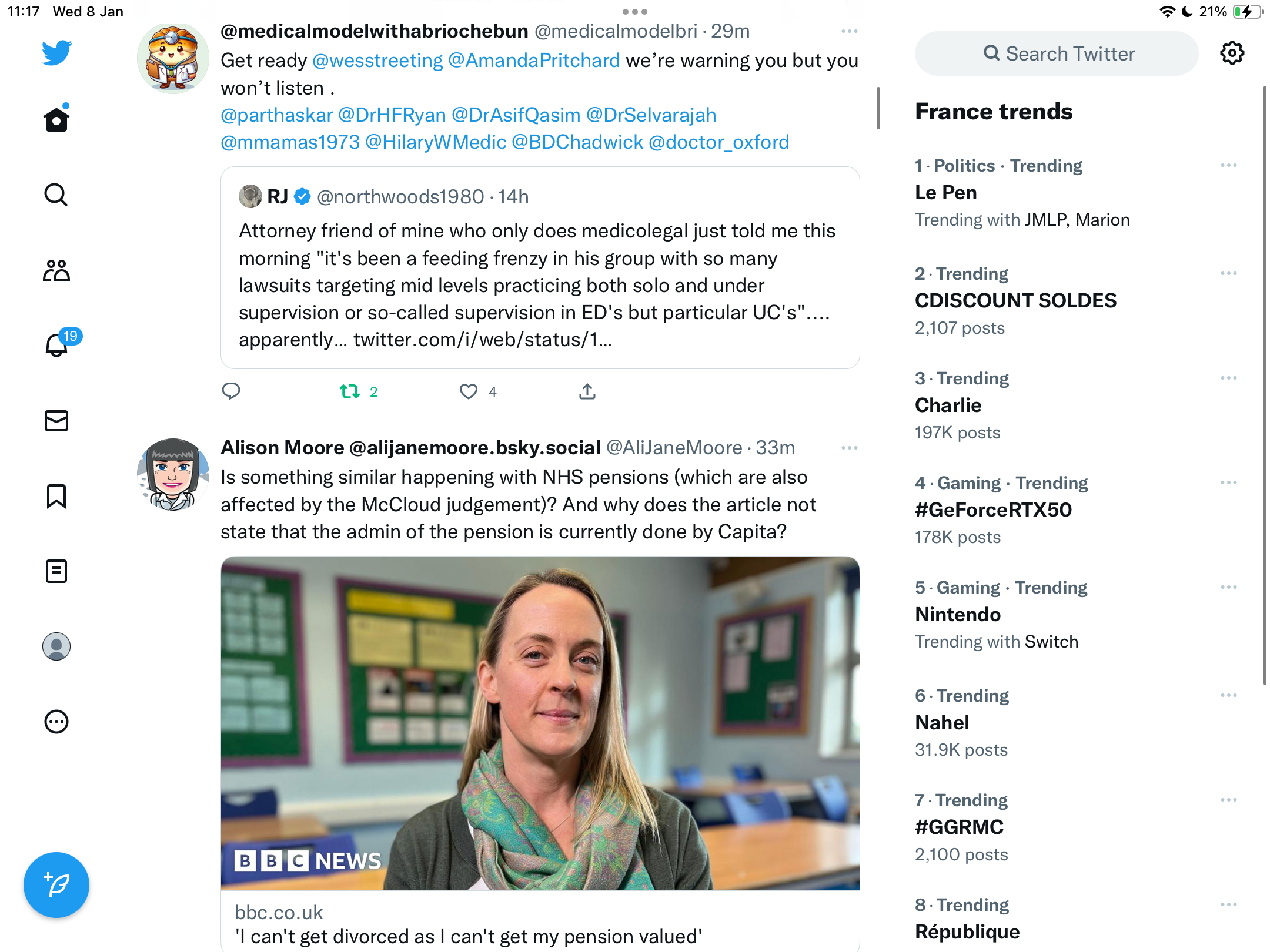This screenshot has width=1270, height=952.
Task: Open more options on Alison Moore tweet
Action: [850, 448]
